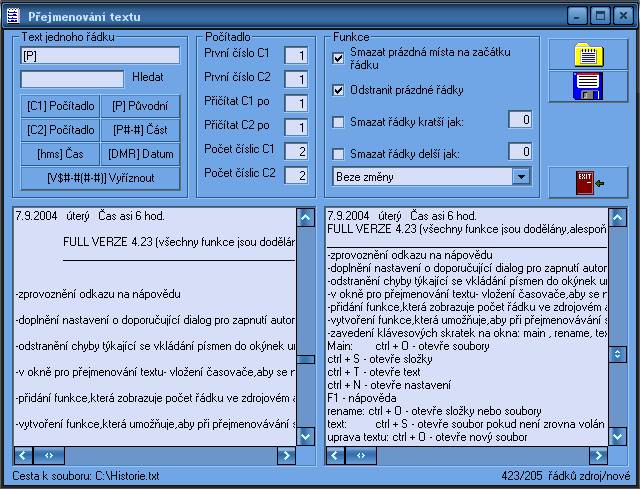Screen dimensions: 640x489
Task: Click up arrow of left pane vertical scrollbar
Action: 306,217
